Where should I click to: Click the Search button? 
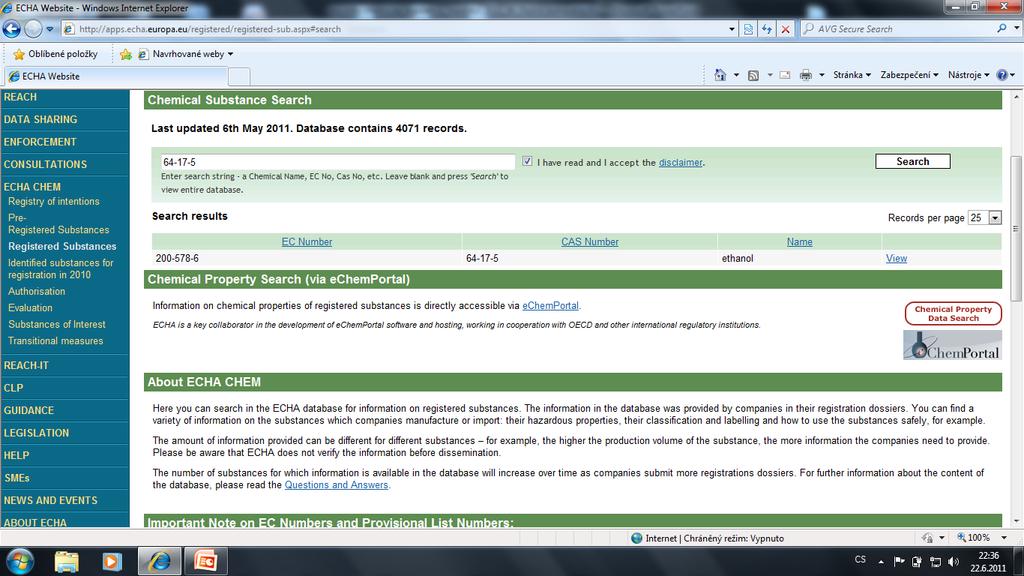coord(912,161)
